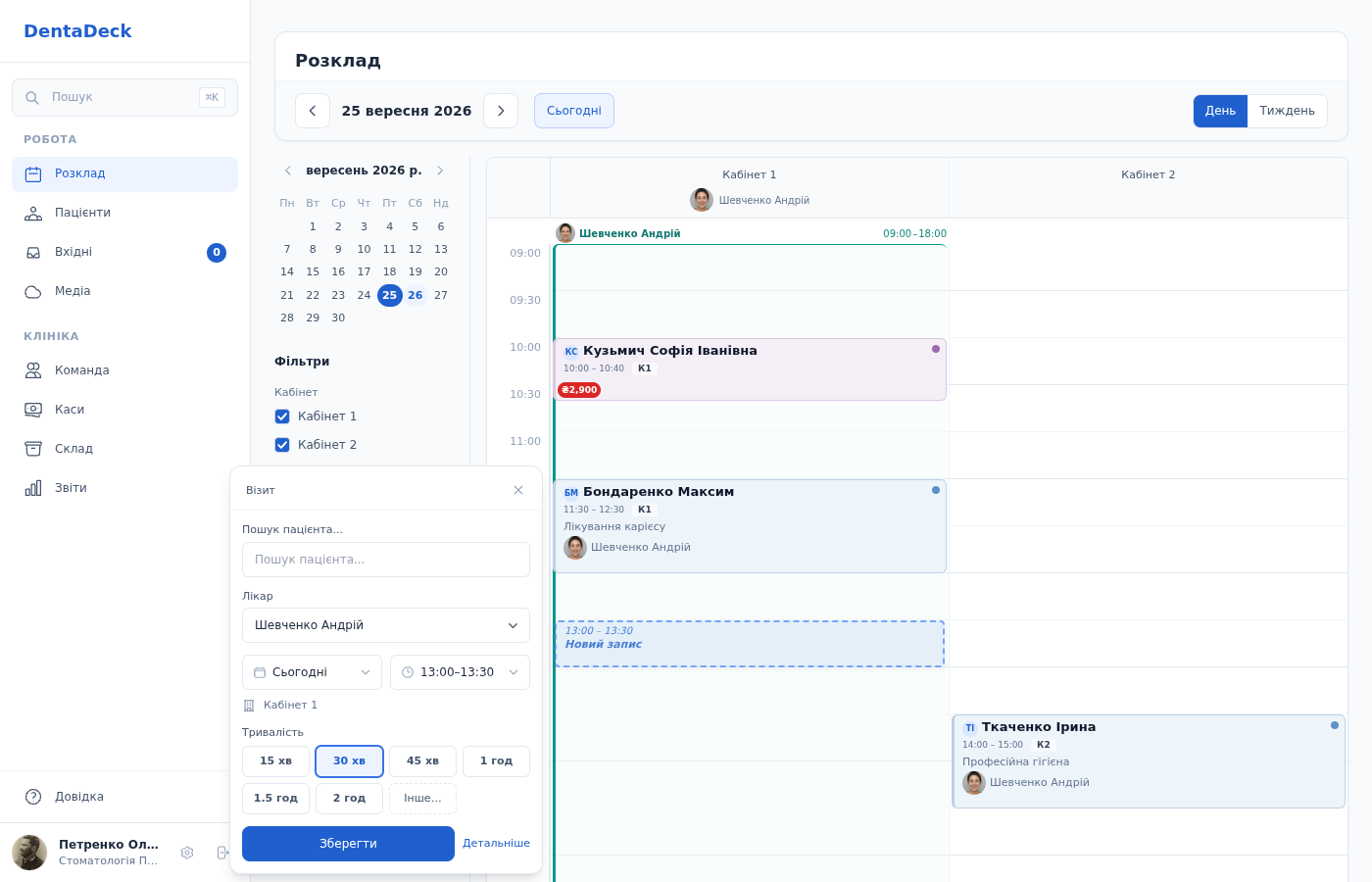Open Склад warehouse icon

[33, 449]
